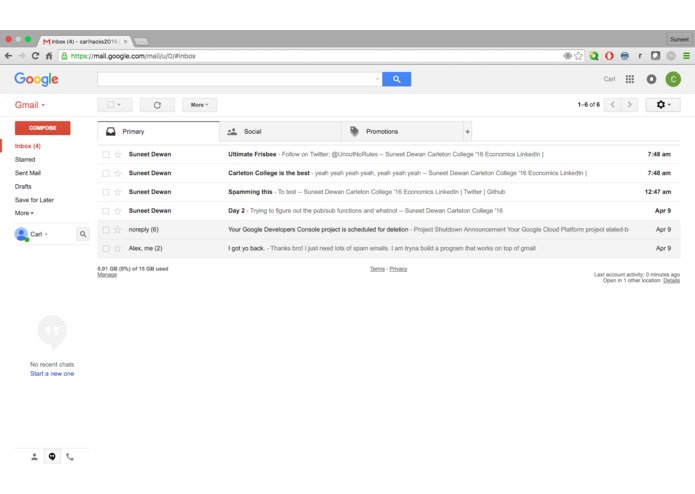Star the Day 2 email
The width and height of the screenshot is (695, 494).
tap(118, 211)
